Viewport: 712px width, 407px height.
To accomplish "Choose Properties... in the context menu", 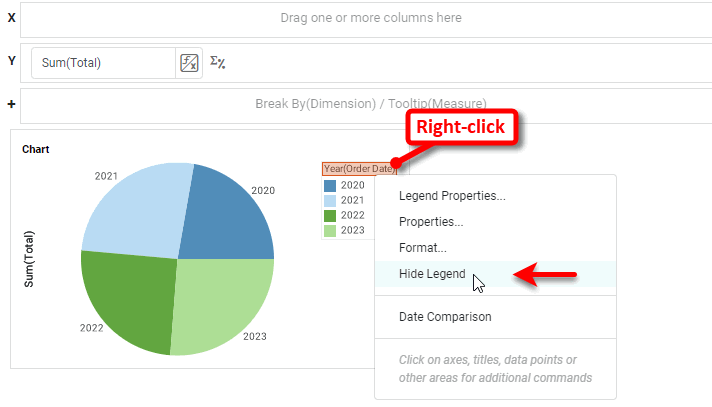I will [x=431, y=221].
